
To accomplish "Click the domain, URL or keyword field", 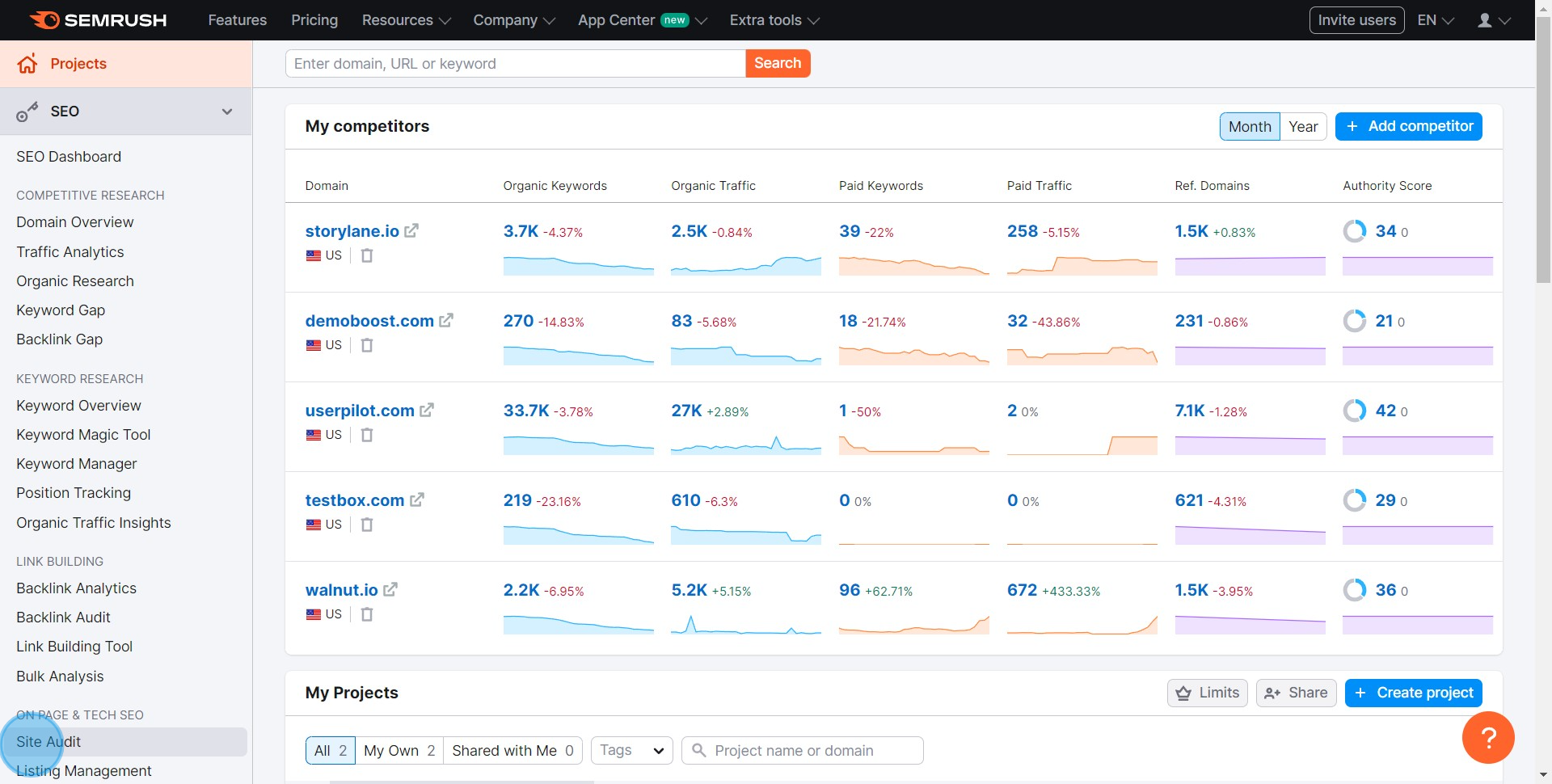I will click(x=515, y=63).
